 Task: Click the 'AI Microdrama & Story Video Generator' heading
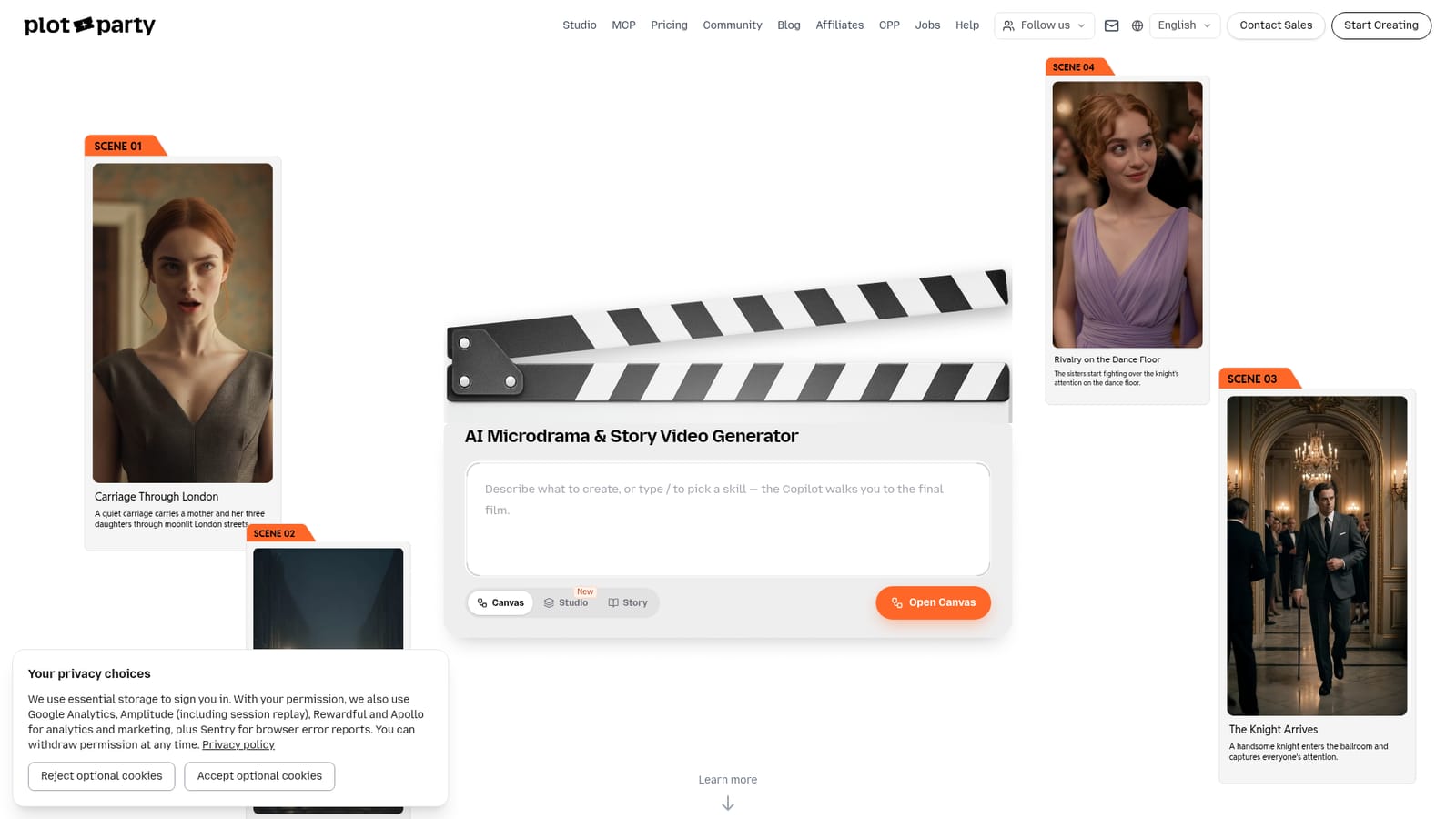click(632, 436)
